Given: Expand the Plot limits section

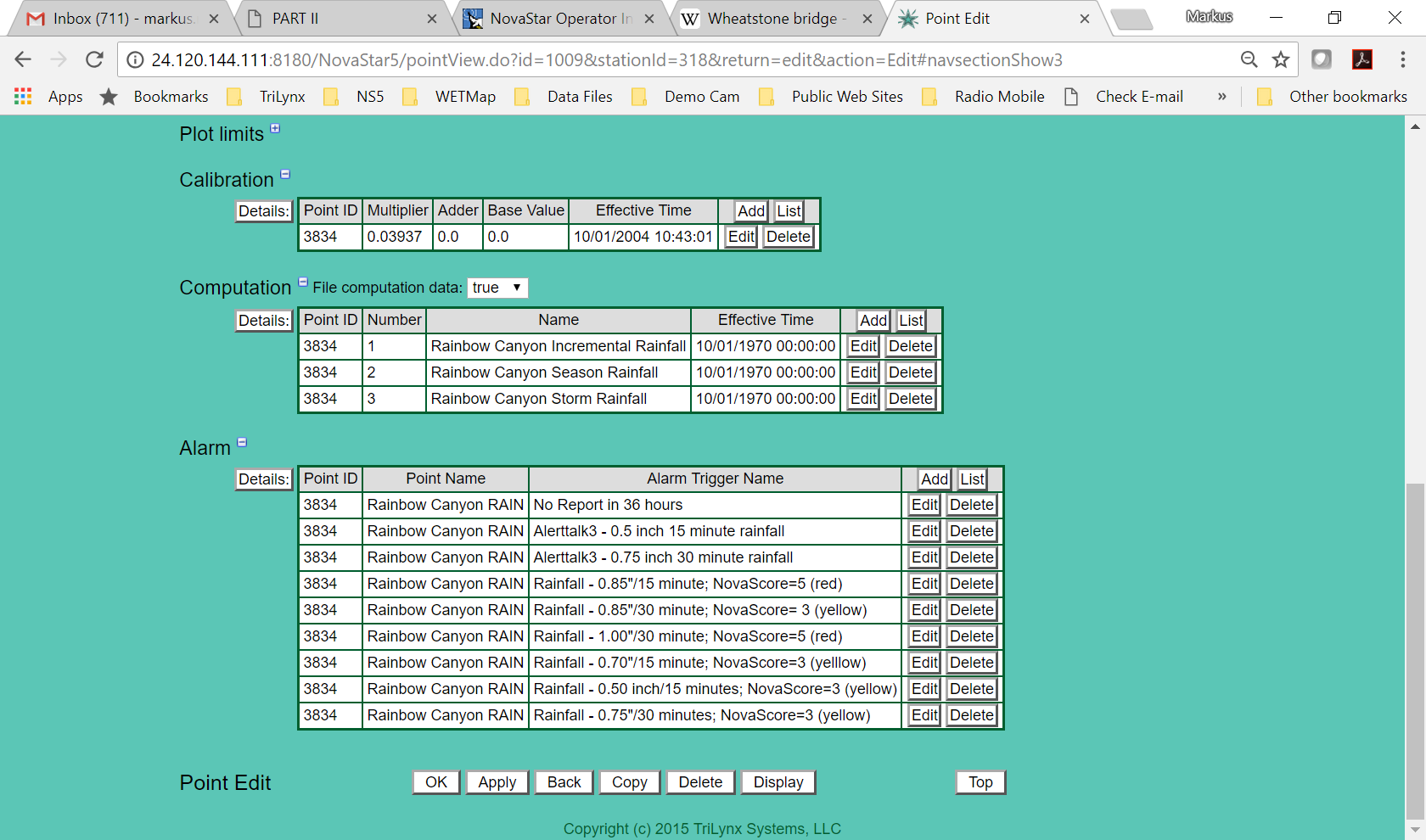Looking at the screenshot, I should click(x=275, y=129).
